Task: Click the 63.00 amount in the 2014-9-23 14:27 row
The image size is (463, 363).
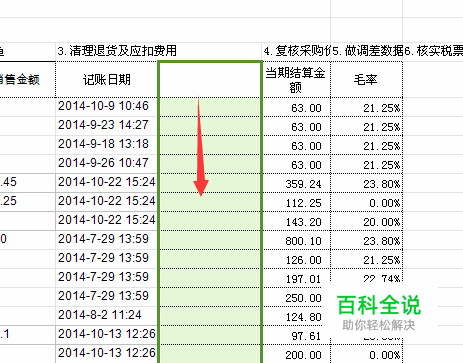Action: pyautogui.click(x=296, y=126)
